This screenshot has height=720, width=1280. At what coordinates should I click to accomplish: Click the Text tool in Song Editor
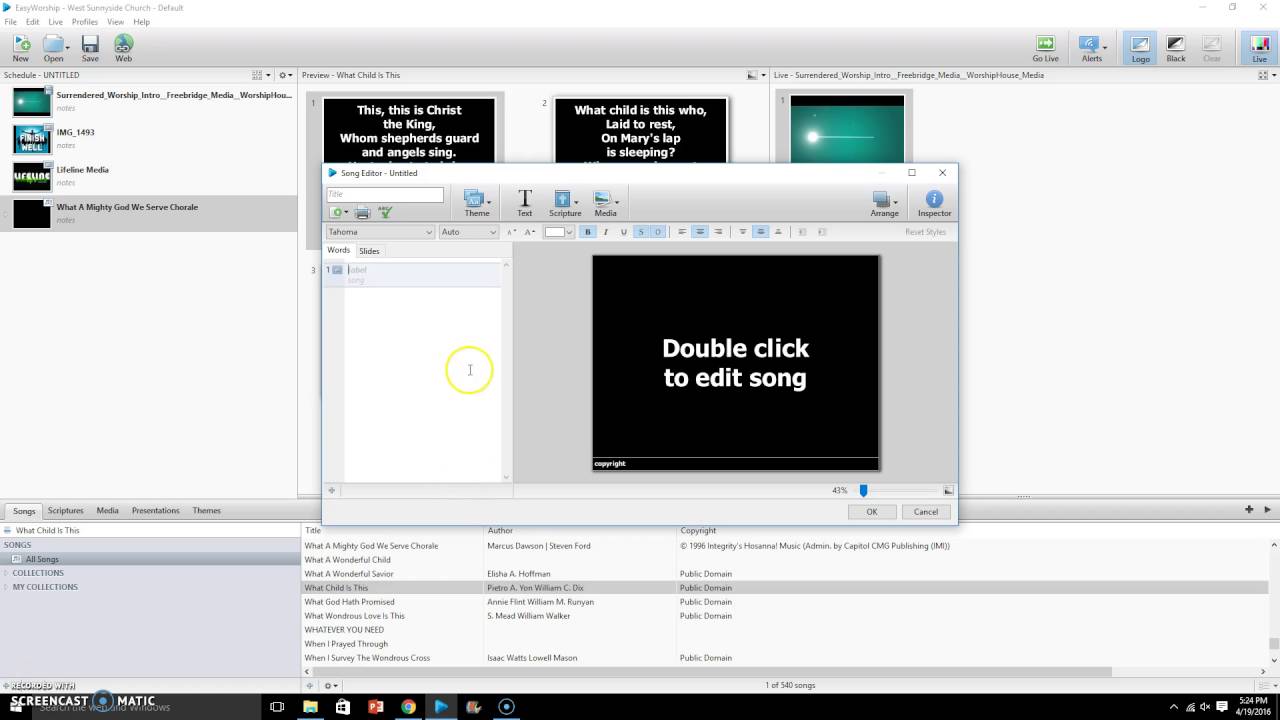pos(524,203)
